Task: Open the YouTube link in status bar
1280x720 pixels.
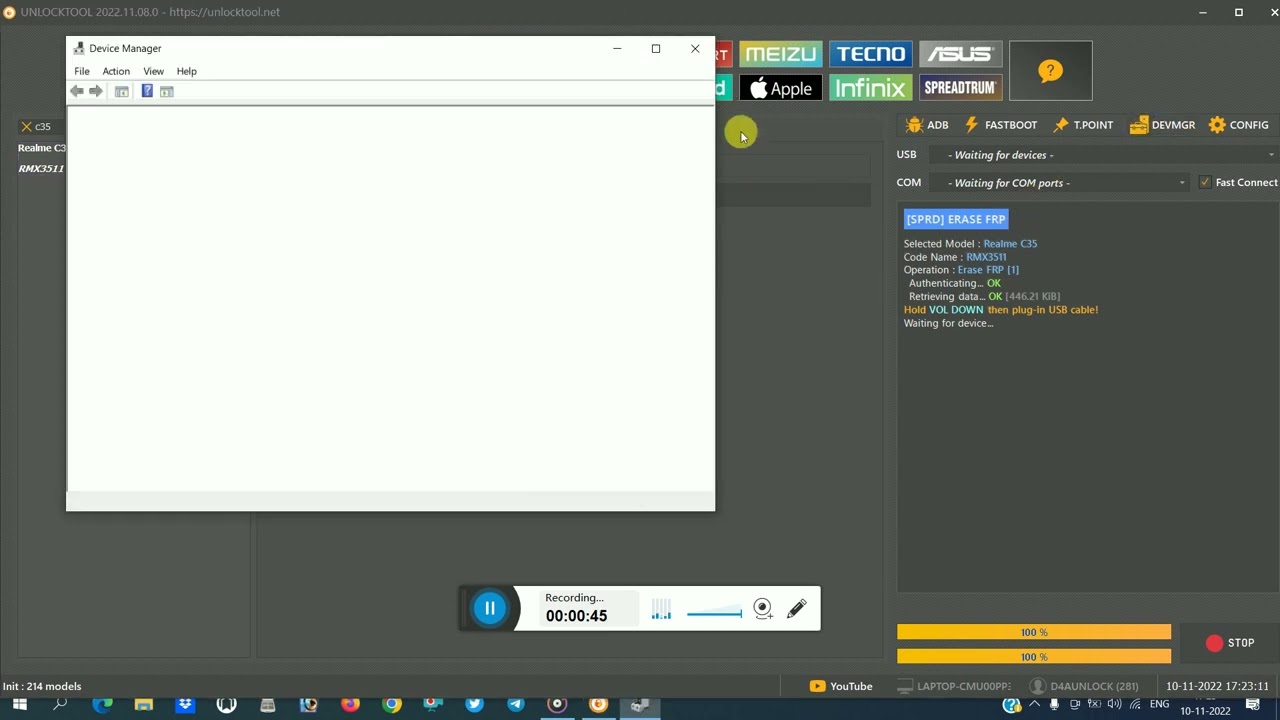Action: click(841, 686)
